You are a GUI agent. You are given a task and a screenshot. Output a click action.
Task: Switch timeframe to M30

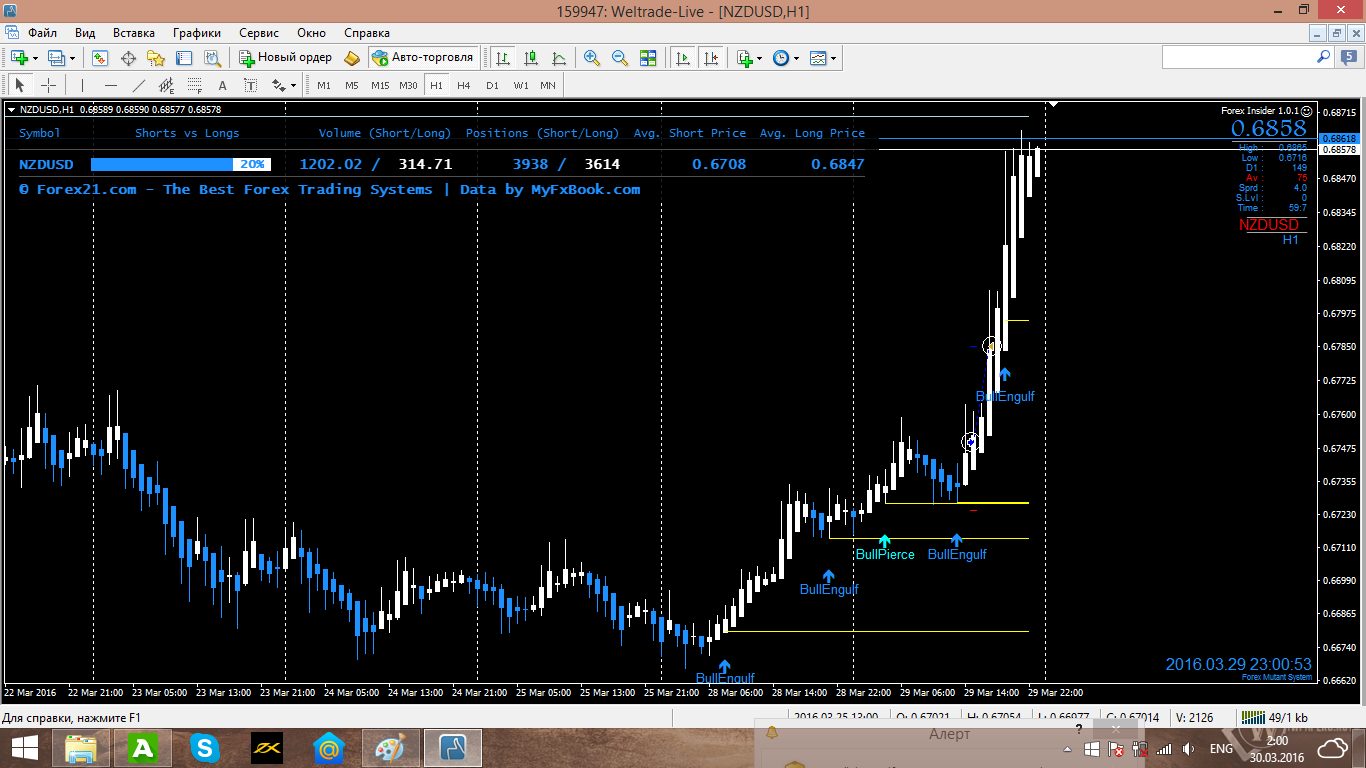point(408,85)
